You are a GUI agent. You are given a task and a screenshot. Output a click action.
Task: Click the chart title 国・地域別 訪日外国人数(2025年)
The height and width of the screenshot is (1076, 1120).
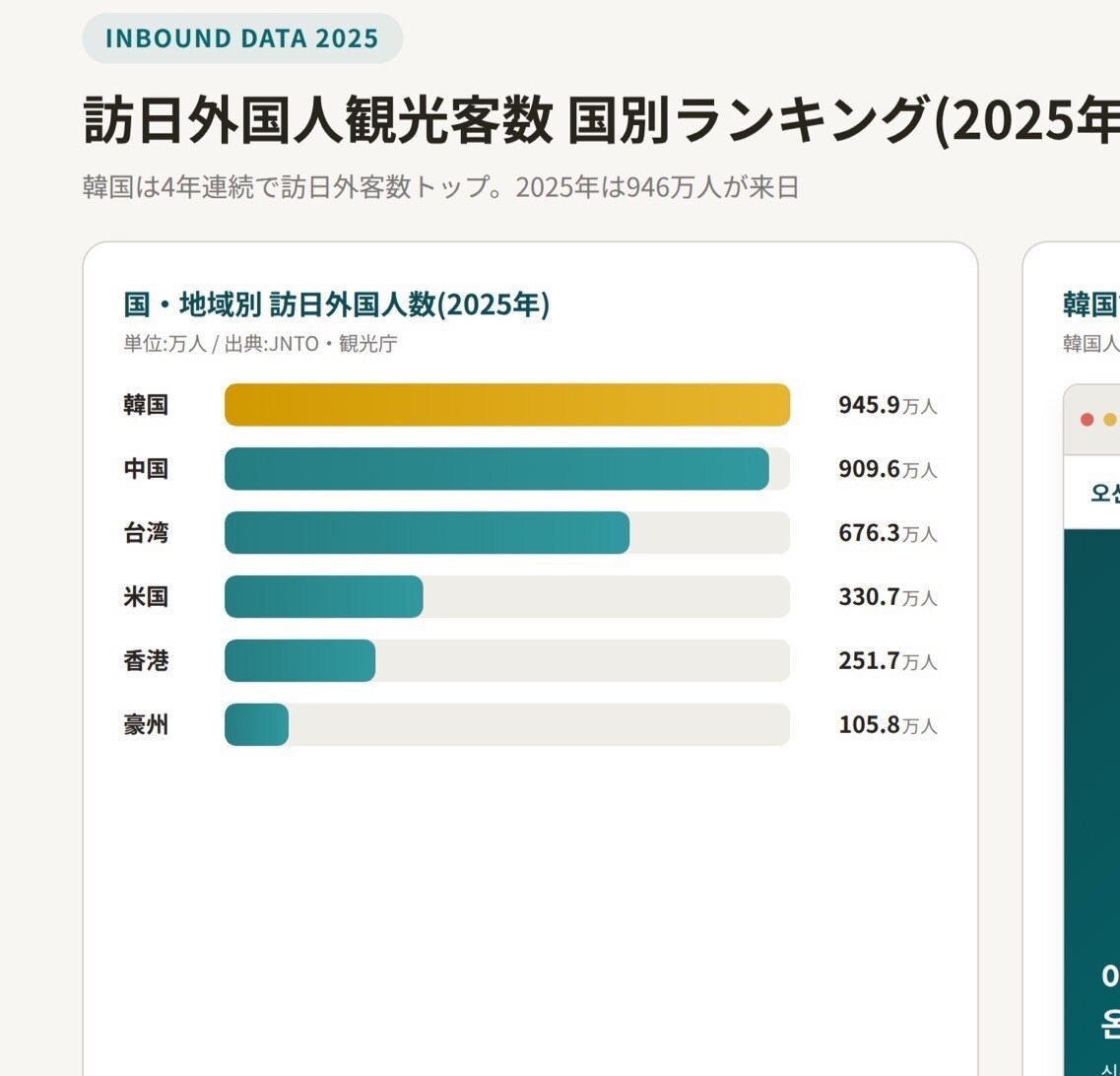(x=337, y=304)
